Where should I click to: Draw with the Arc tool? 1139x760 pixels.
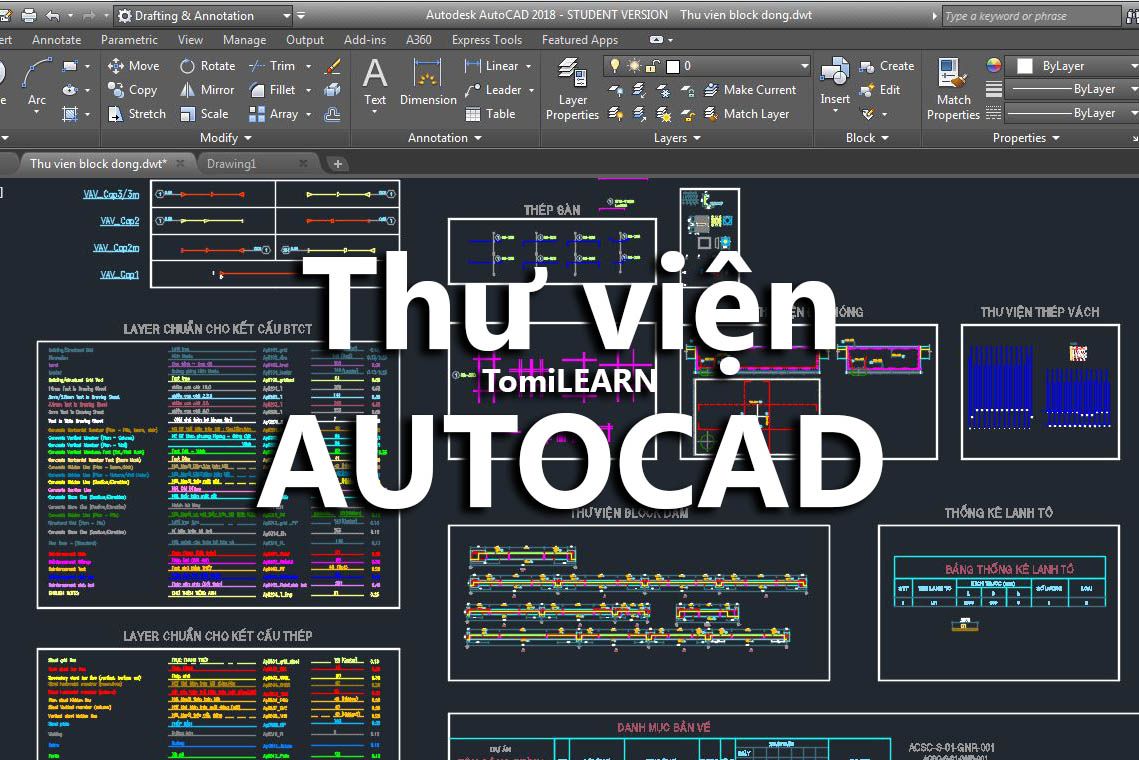click(x=37, y=76)
